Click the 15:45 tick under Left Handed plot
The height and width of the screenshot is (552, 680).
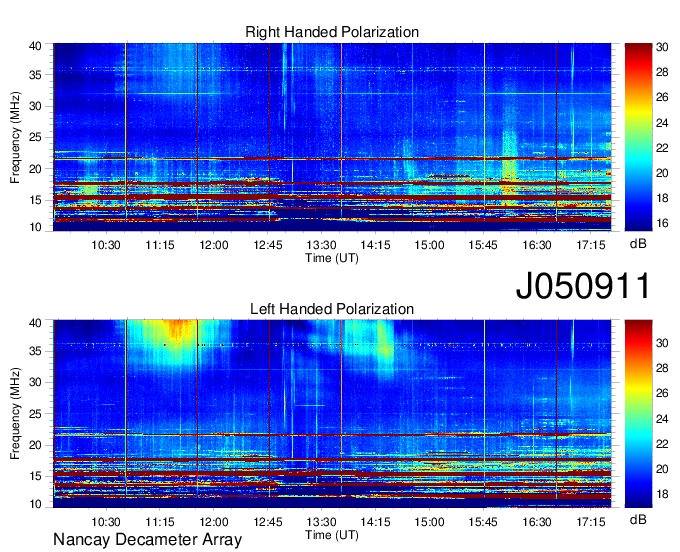(483, 522)
